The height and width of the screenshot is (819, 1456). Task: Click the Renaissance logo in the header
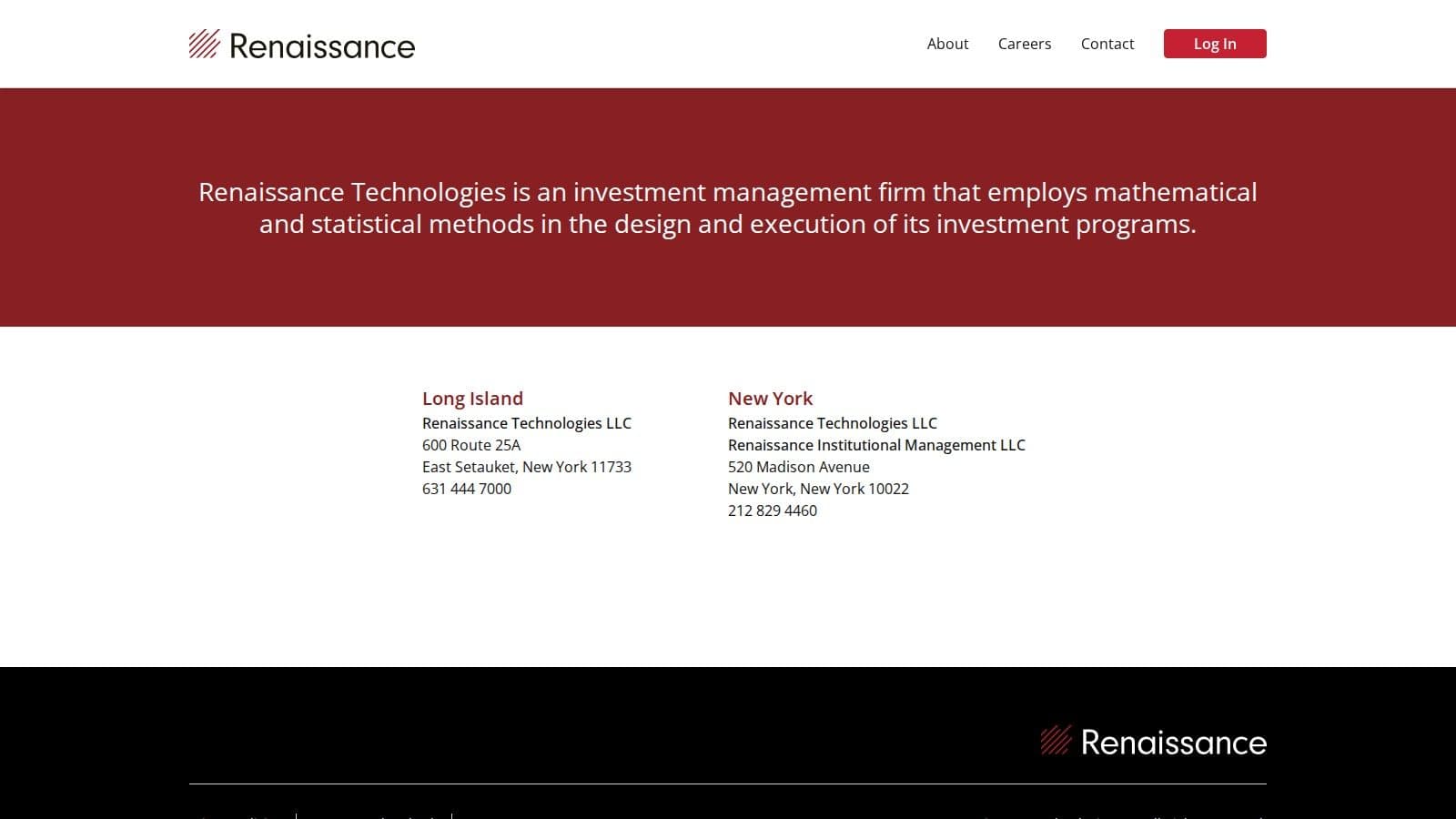point(301,45)
